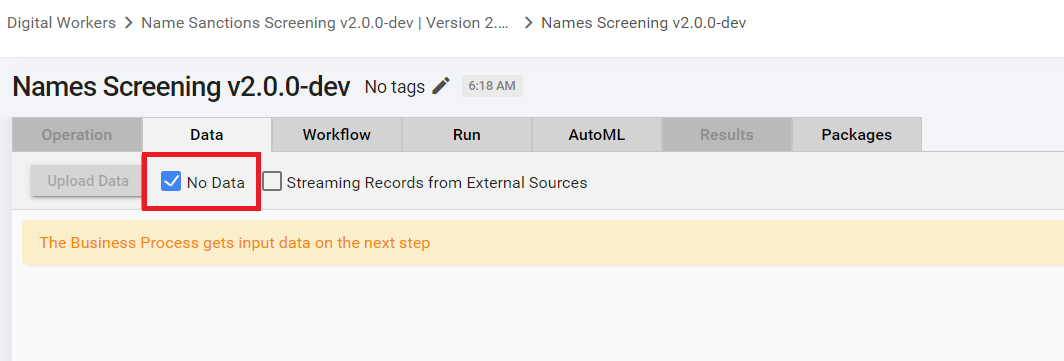
Task: Uncheck the No Data checkbox
Action: click(x=171, y=182)
